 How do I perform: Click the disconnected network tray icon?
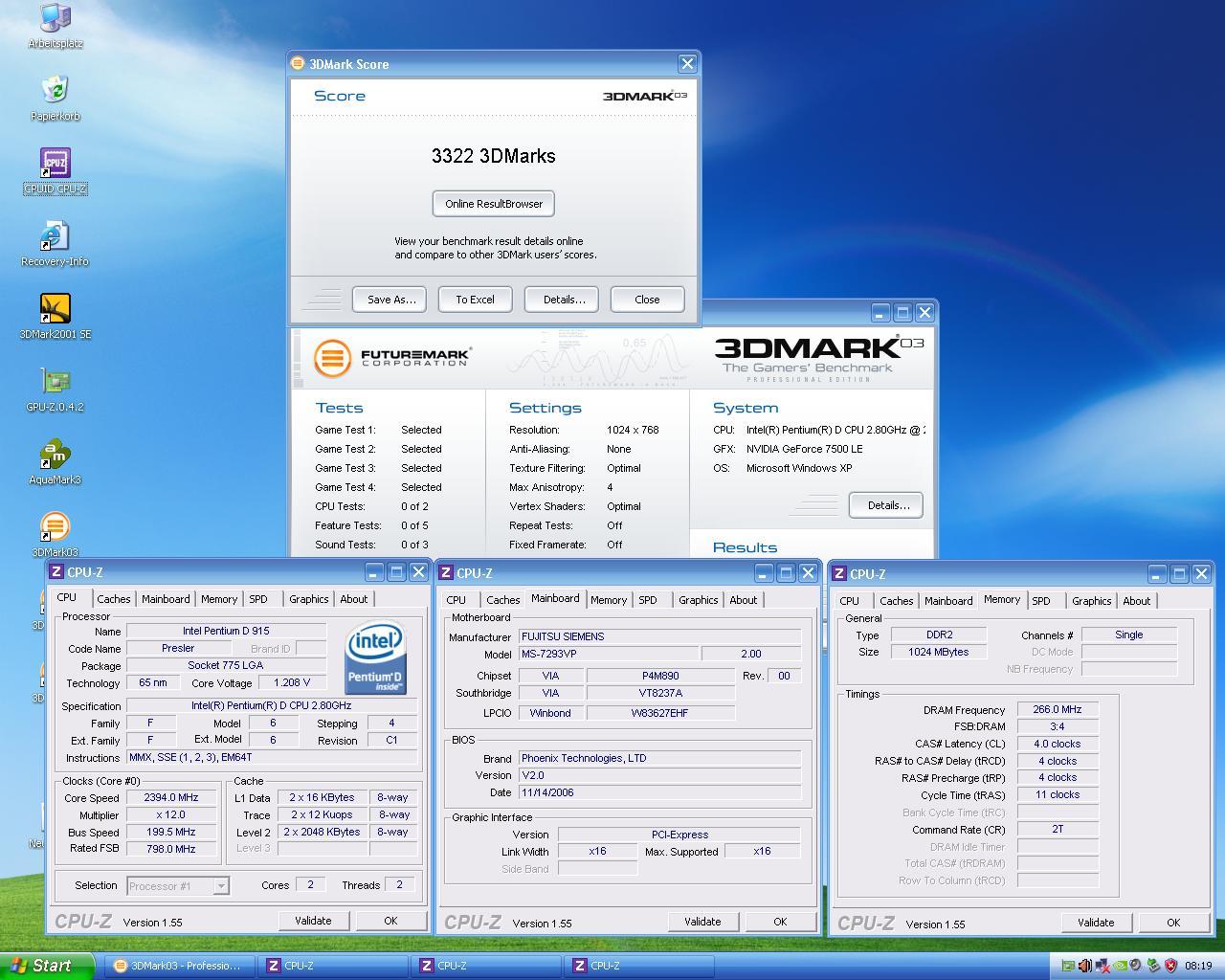[1102, 966]
